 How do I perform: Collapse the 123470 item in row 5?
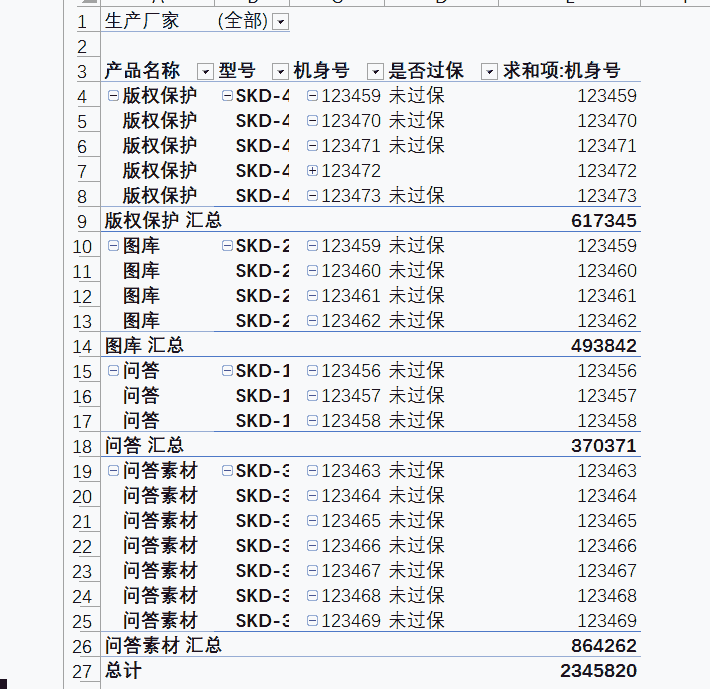312,120
